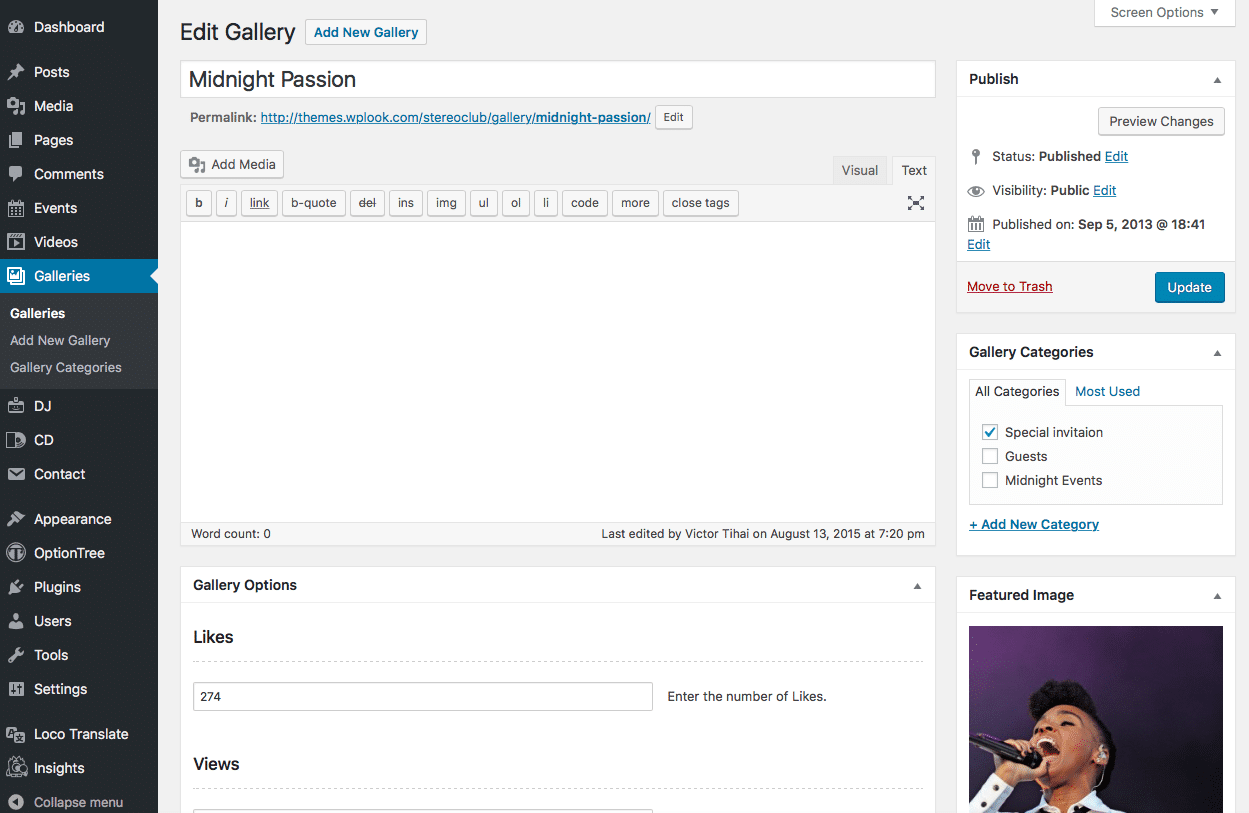The width and height of the screenshot is (1249, 813).
Task: Click inside the empty text editor area
Action: click(x=558, y=372)
